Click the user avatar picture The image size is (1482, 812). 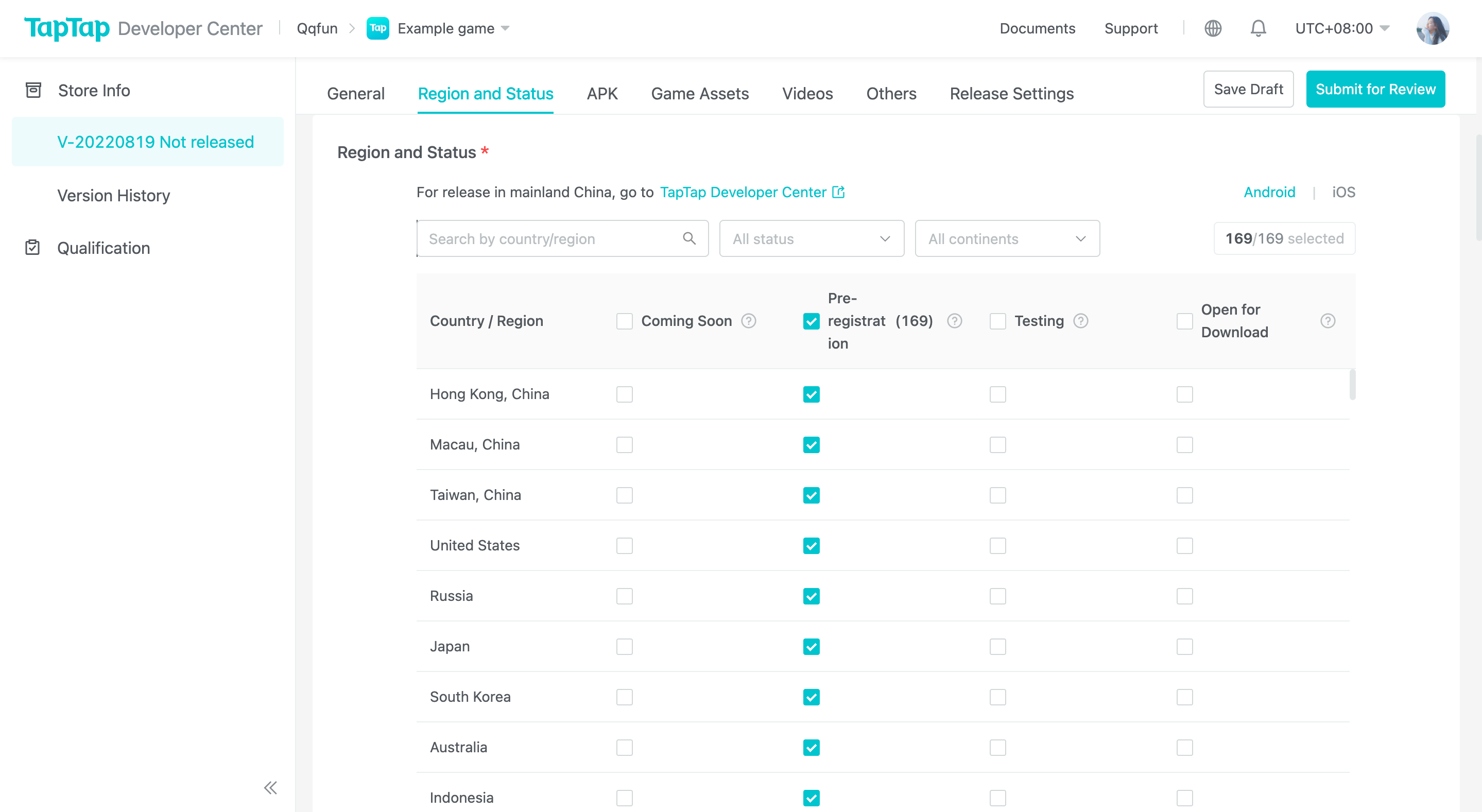coord(1433,28)
